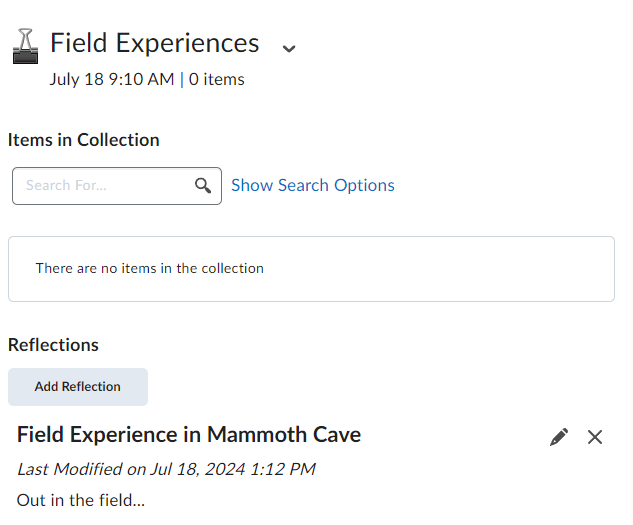
Task: Select the Reflections section heading
Action: point(54,345)
